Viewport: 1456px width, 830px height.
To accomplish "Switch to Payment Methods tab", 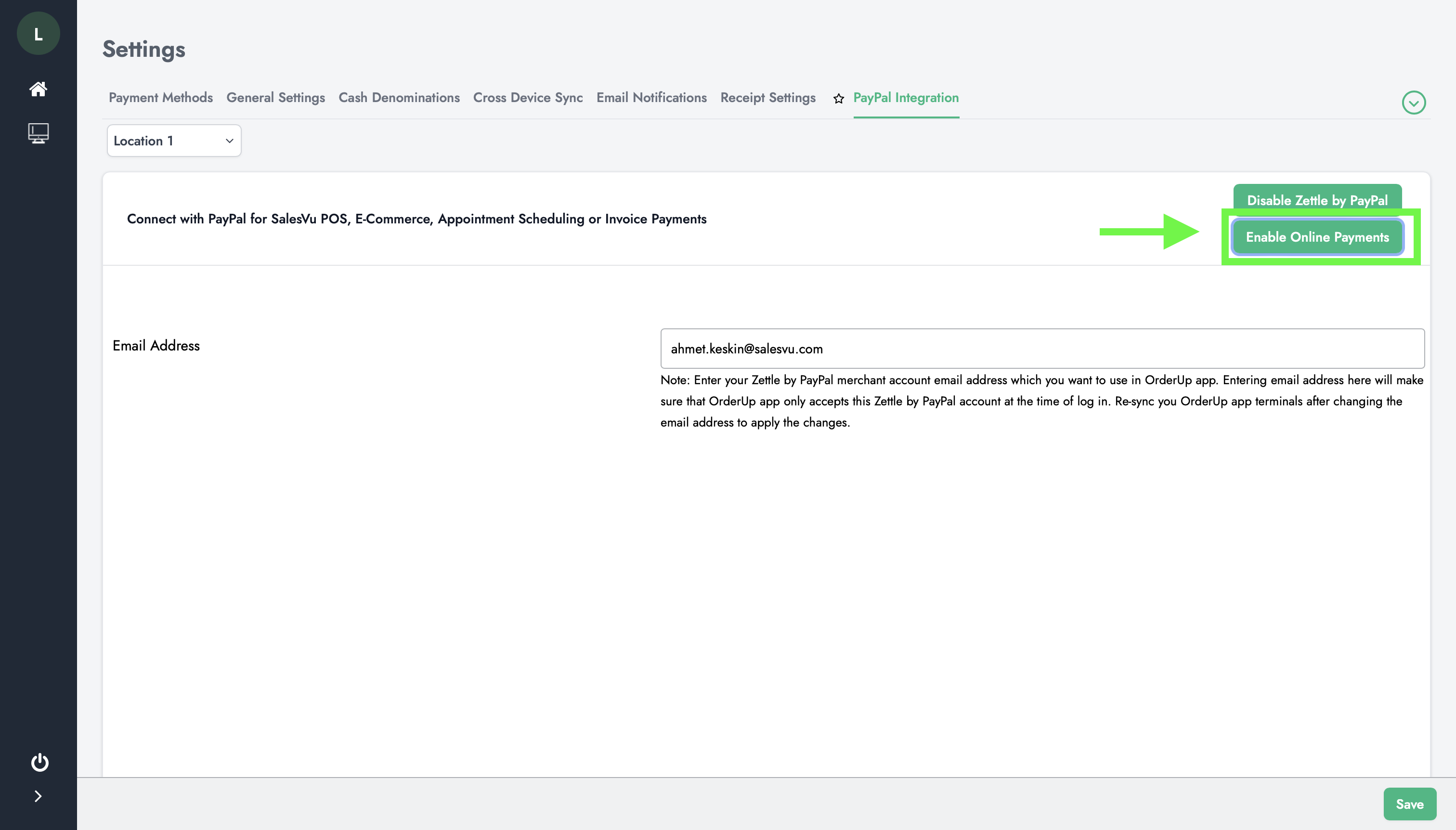I will pos(161,97).
